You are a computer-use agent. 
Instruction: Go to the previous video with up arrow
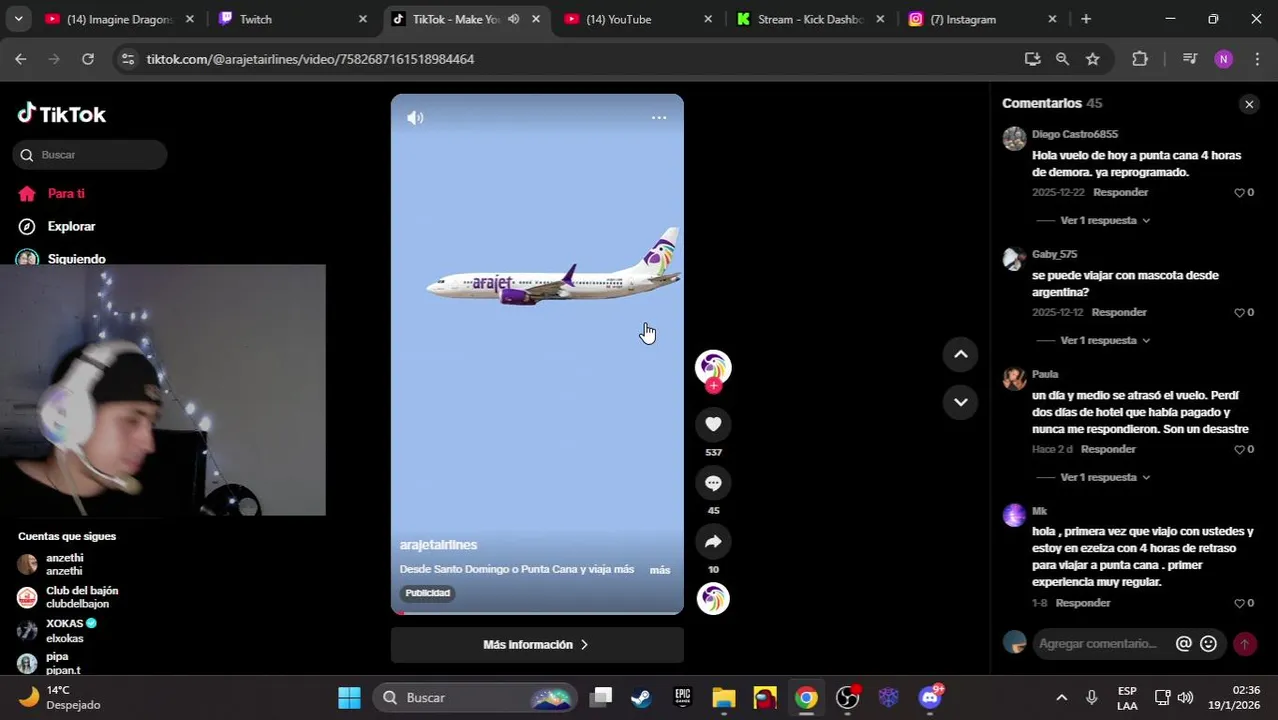coord(960,354)
